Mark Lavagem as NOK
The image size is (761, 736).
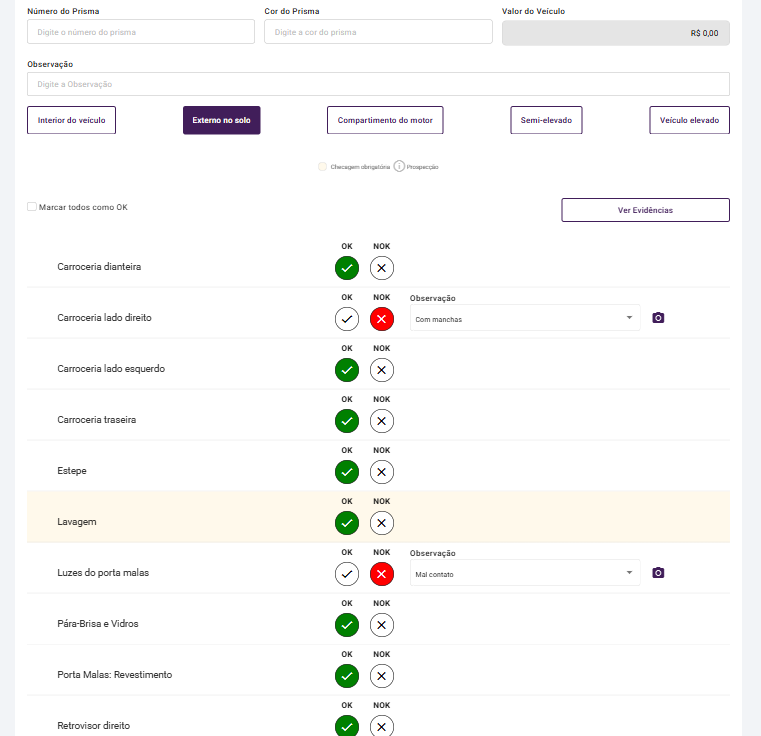(381, 522)
